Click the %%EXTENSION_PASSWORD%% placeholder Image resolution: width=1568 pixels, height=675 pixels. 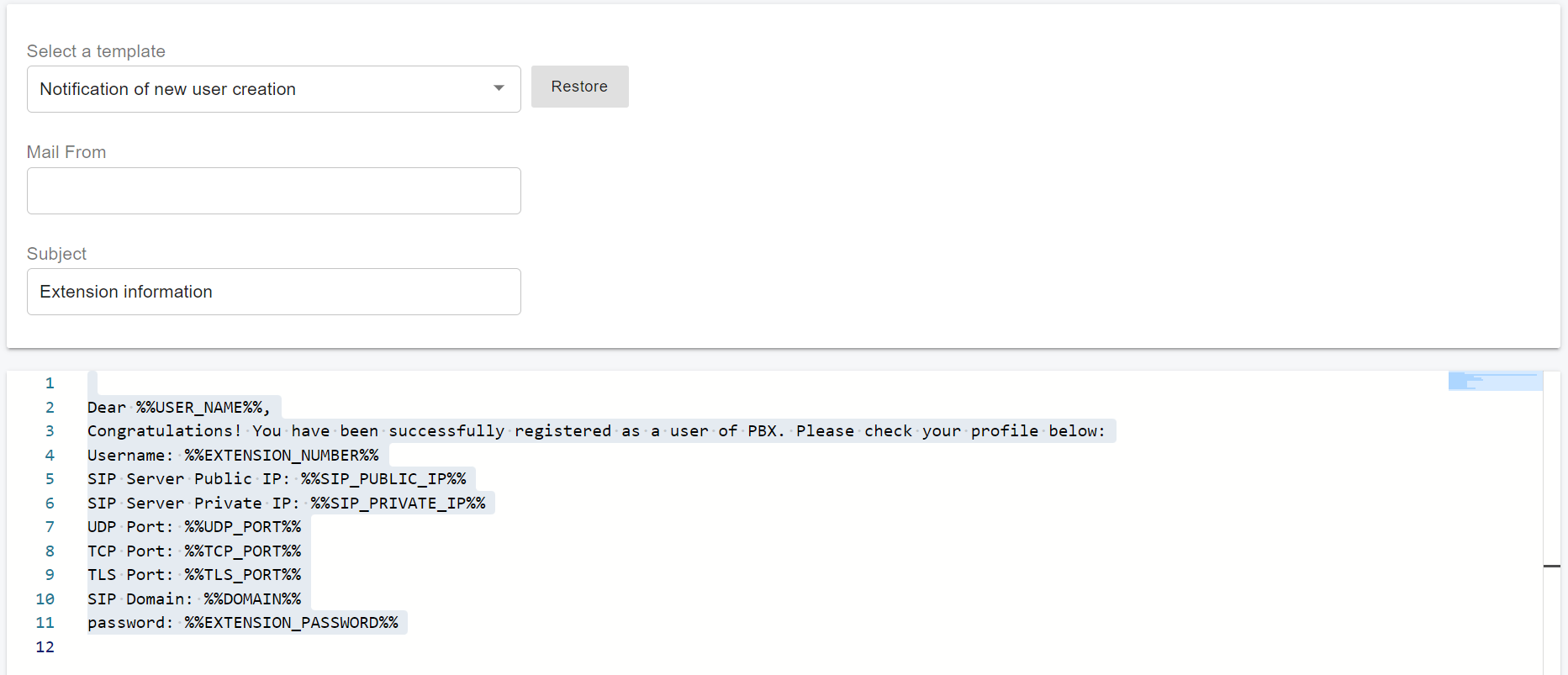coord(291,623)
